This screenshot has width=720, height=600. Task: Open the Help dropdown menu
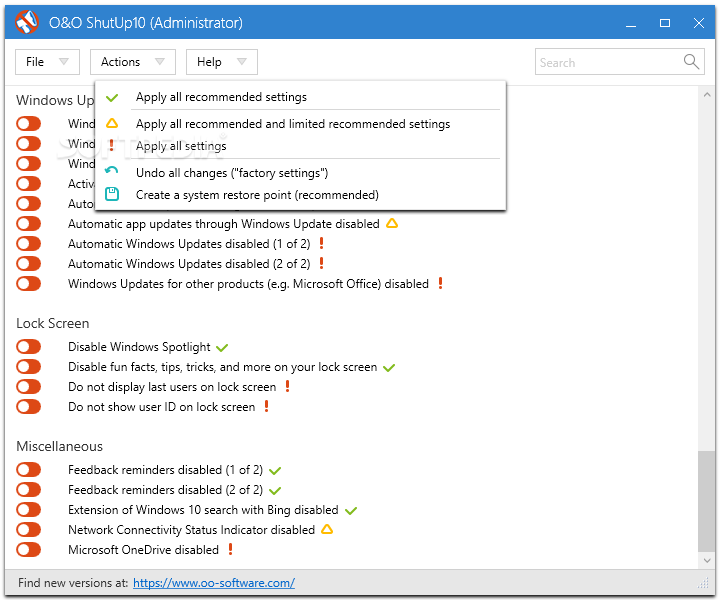tap(222, 62)
